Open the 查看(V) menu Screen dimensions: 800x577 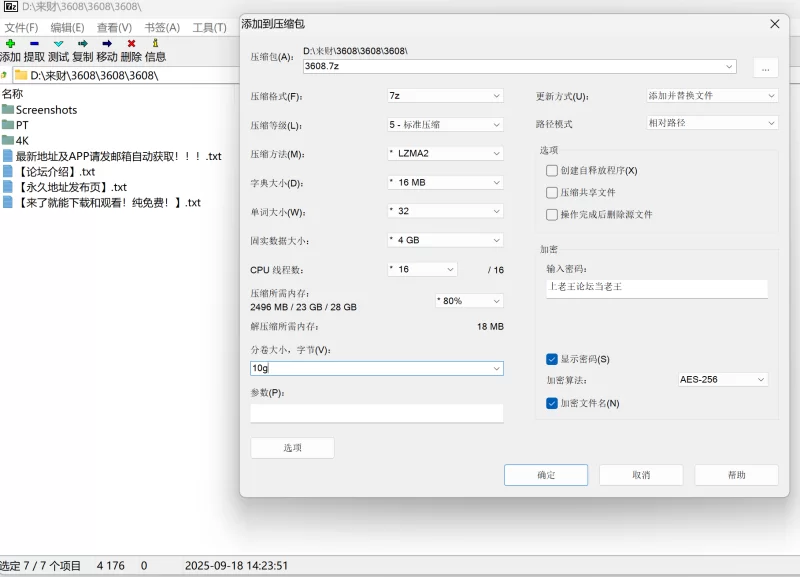tap(114, 27)
